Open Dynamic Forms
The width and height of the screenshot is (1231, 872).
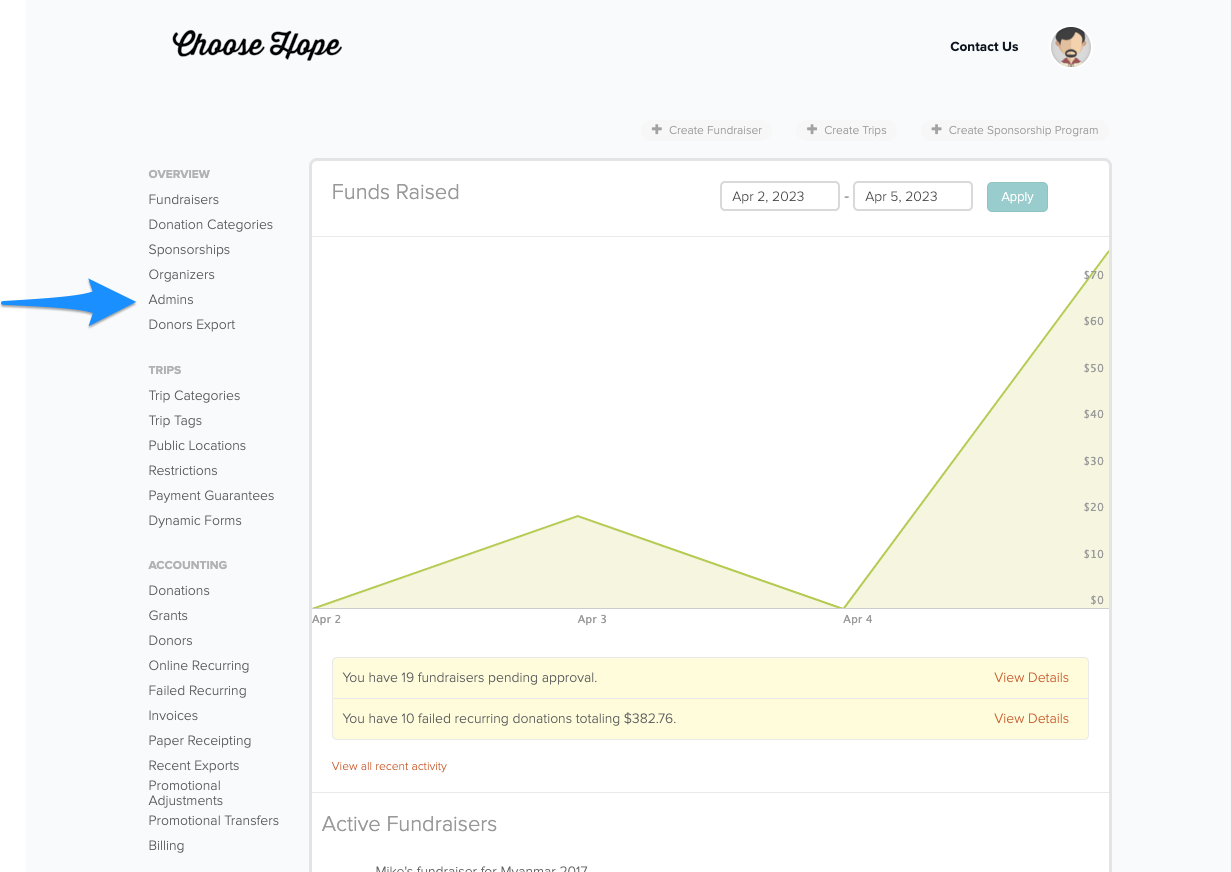tap(195, 521)
